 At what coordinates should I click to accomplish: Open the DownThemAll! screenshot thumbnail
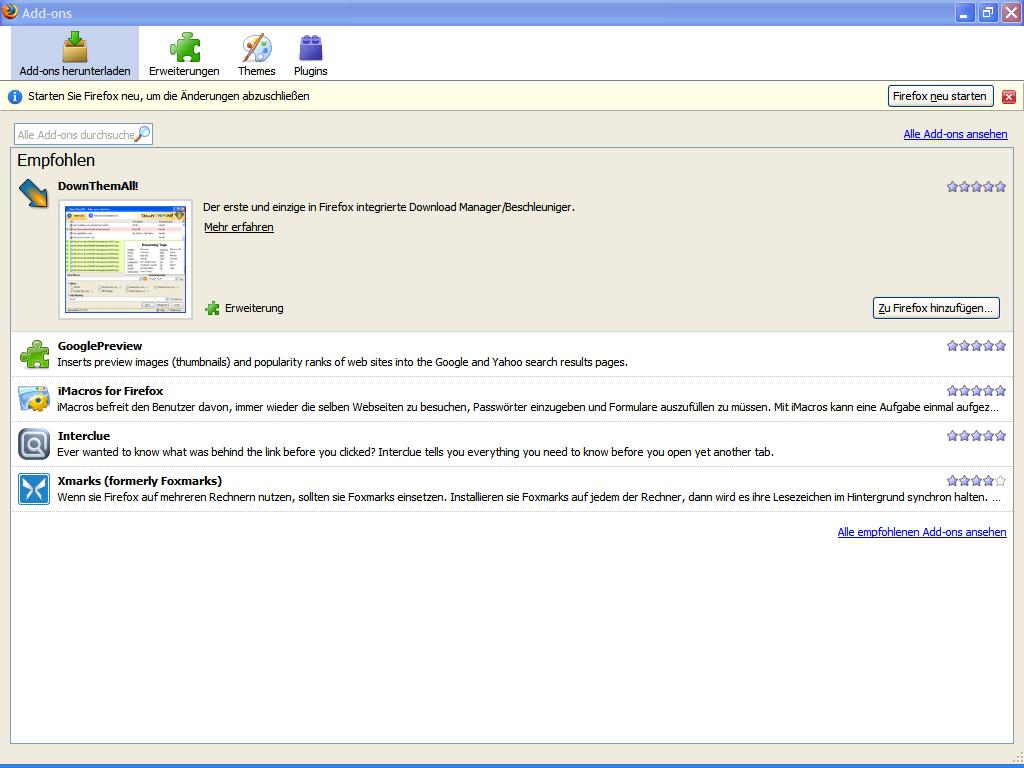pos(125,259)
